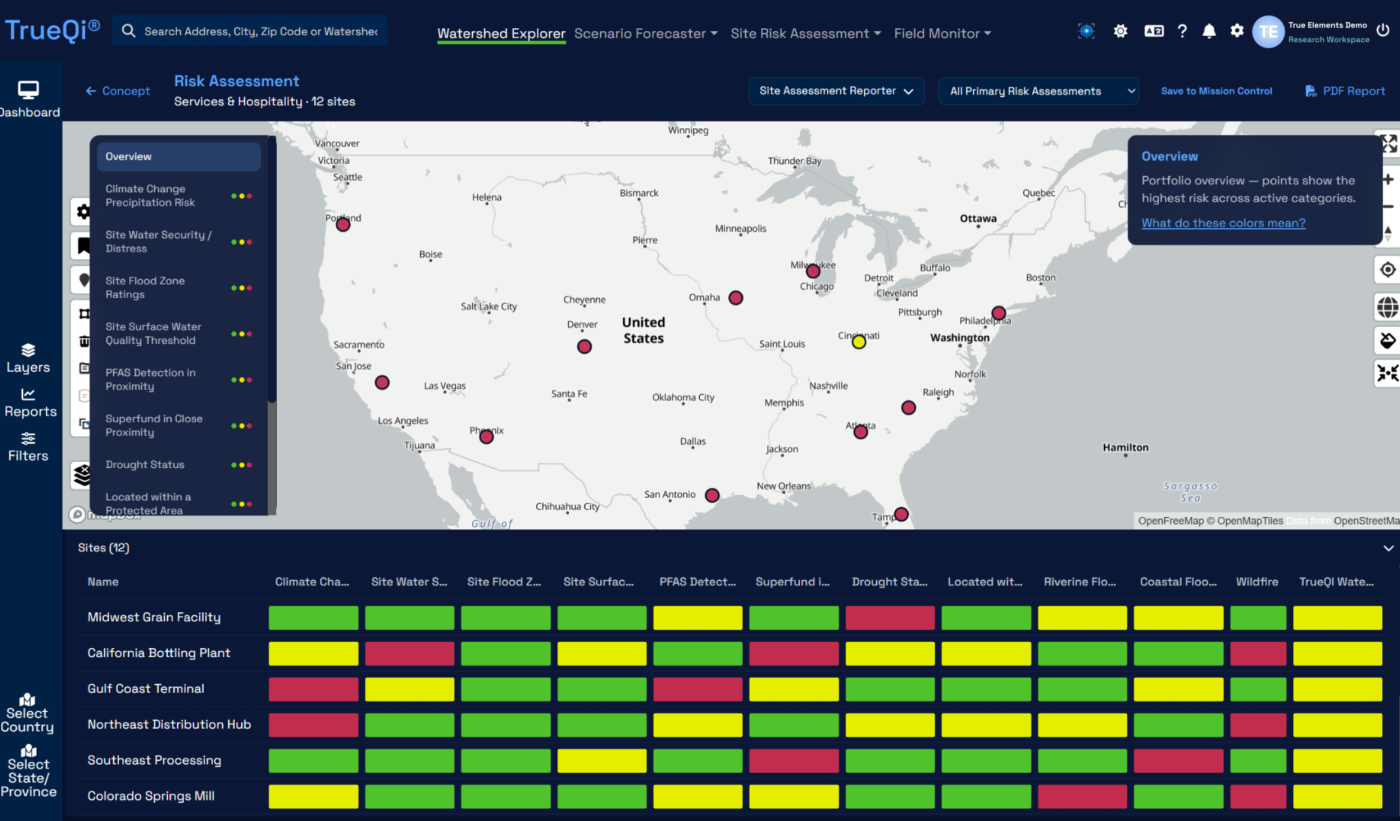The width and height of the screenshot is (1400, 821).
Task: Select Site Surface Water Quality Threshold category
Action: point(179,334)
